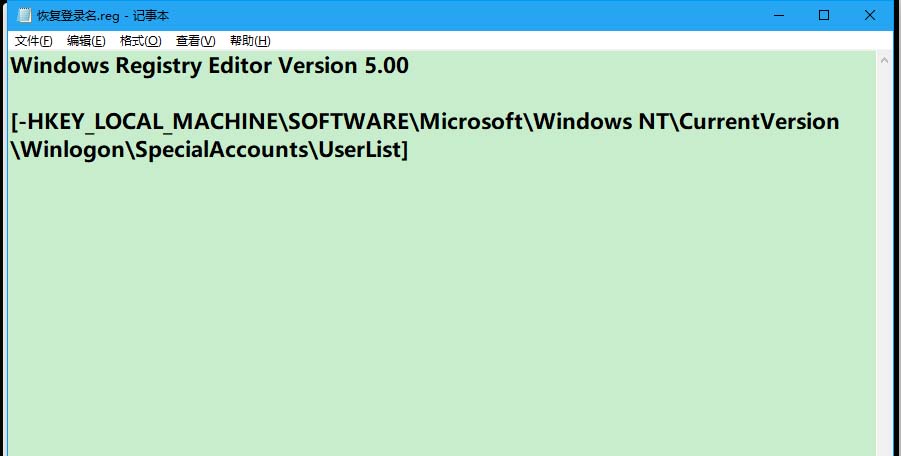Open the 帮助(H) menu

[x=250, y=41]
